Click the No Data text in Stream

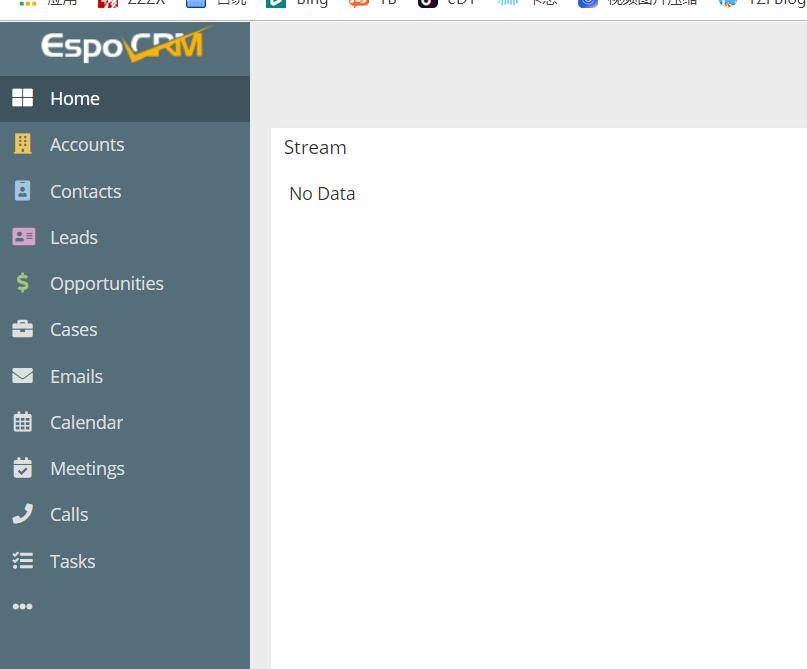tap(322, 194)
